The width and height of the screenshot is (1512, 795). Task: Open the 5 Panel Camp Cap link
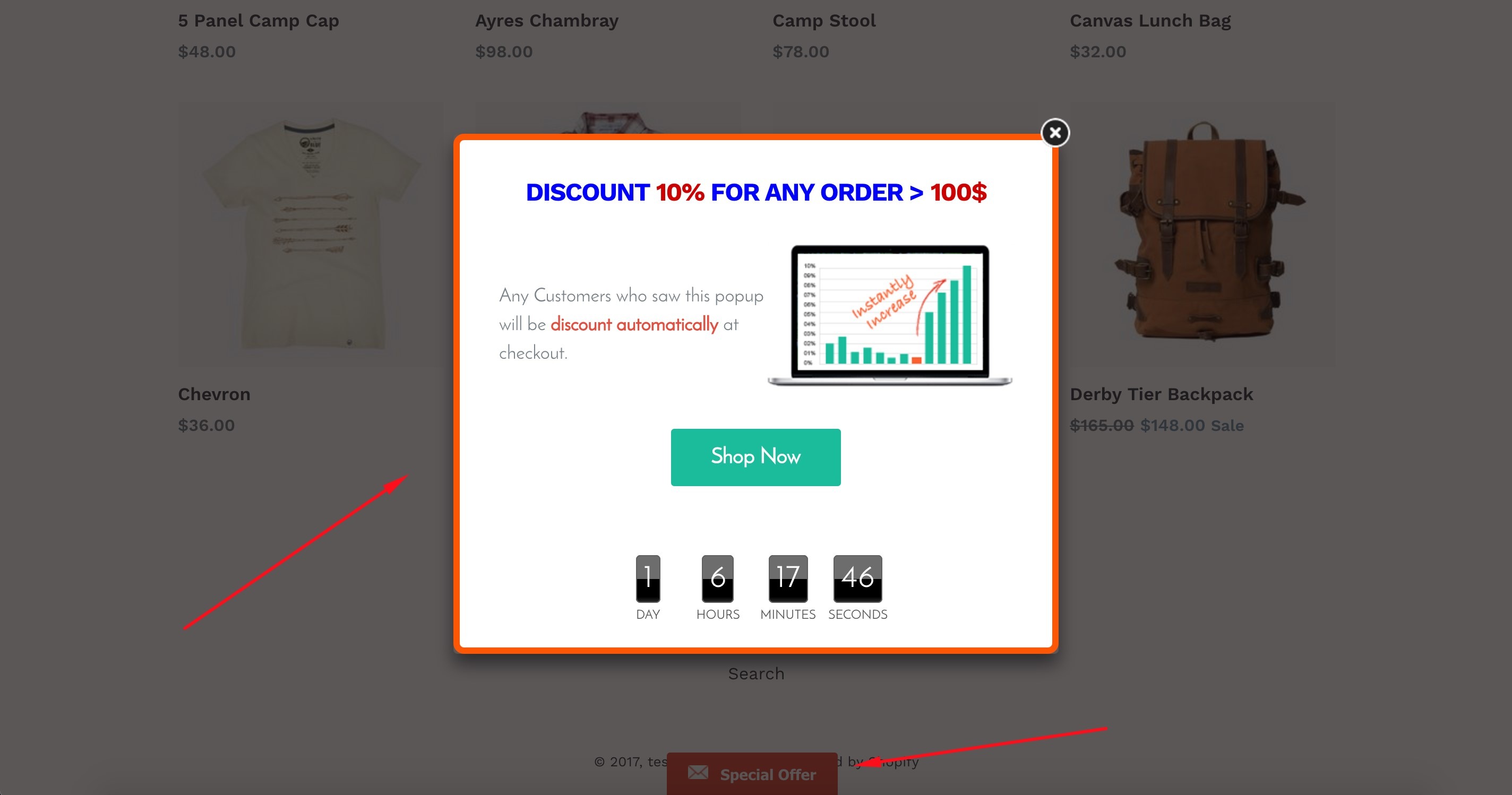258,21
